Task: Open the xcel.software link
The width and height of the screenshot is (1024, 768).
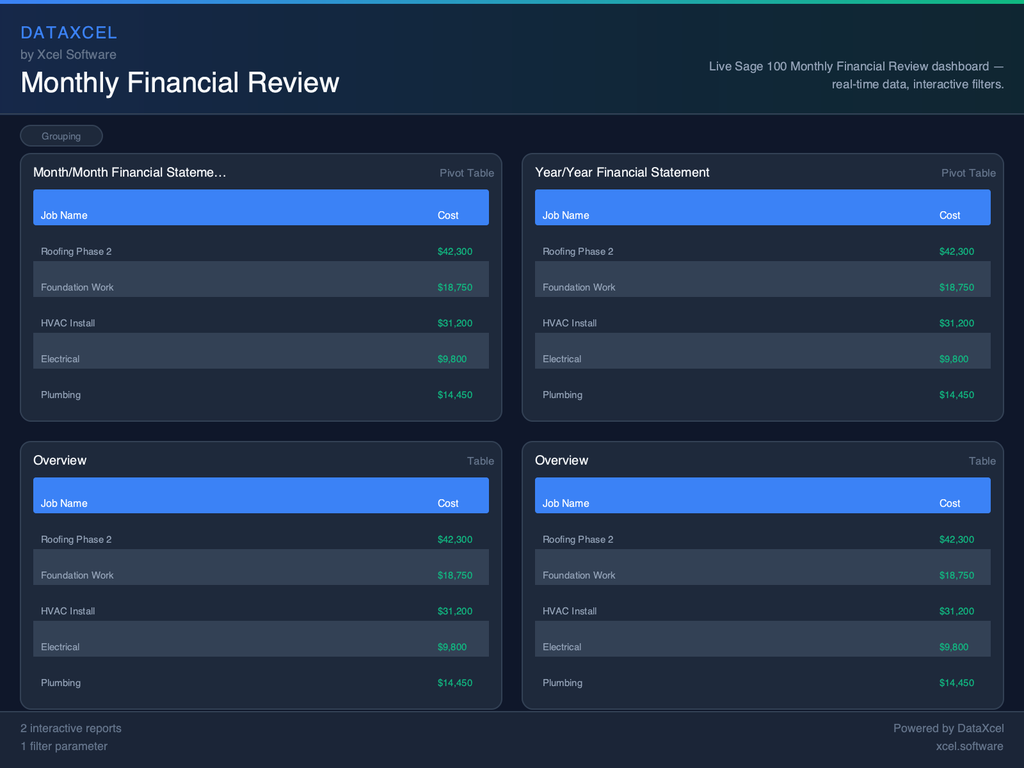Action: [968, 746]
